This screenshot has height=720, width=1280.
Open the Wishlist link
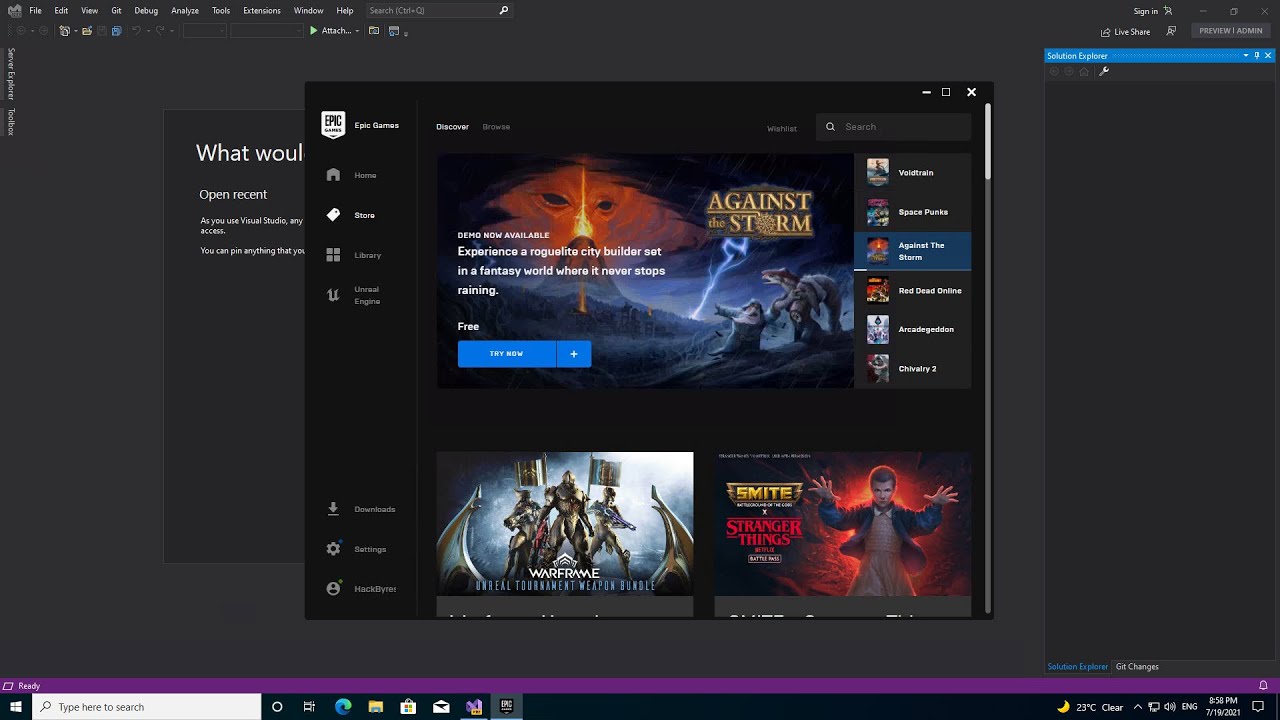782,128
